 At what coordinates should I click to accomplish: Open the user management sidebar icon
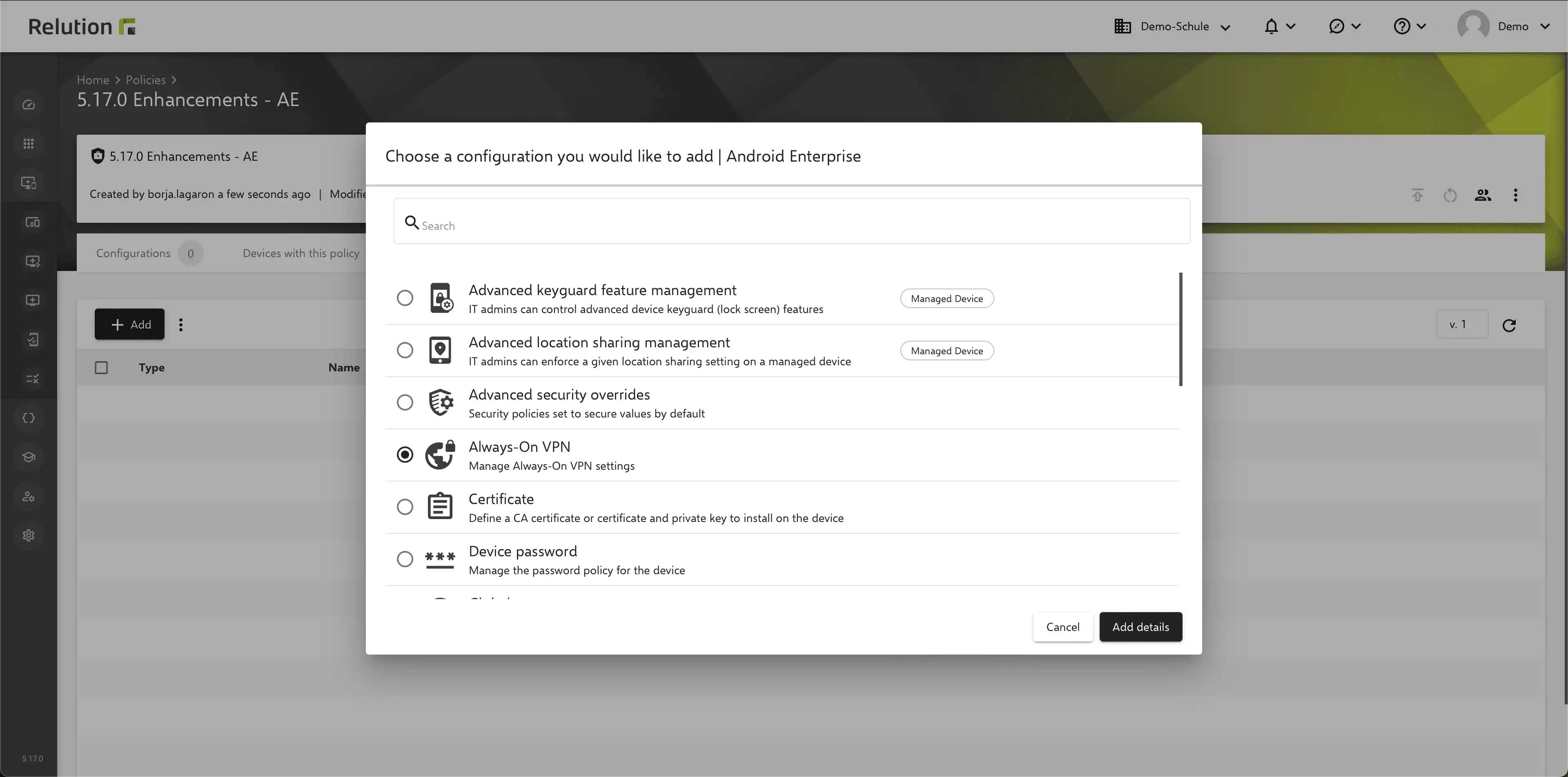[29, 497]
